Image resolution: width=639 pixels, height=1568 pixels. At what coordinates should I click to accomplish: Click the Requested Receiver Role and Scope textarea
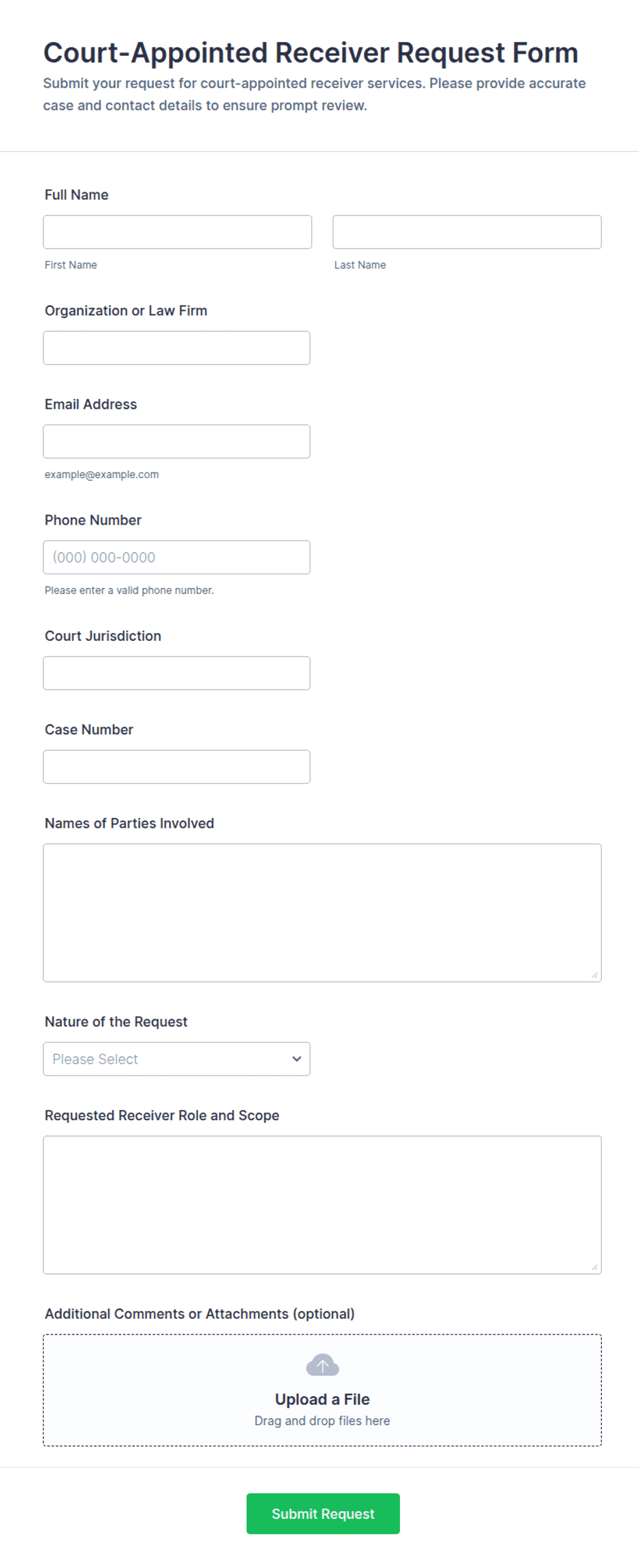322,1205
